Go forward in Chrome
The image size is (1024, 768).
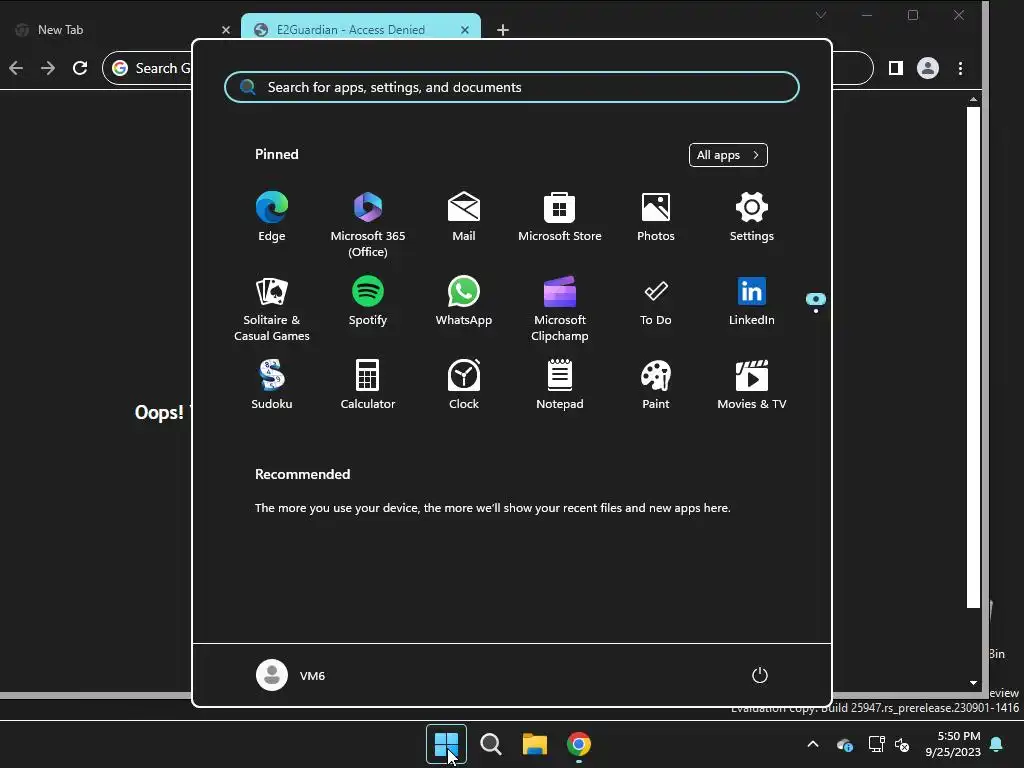click(x=48, y=68)
